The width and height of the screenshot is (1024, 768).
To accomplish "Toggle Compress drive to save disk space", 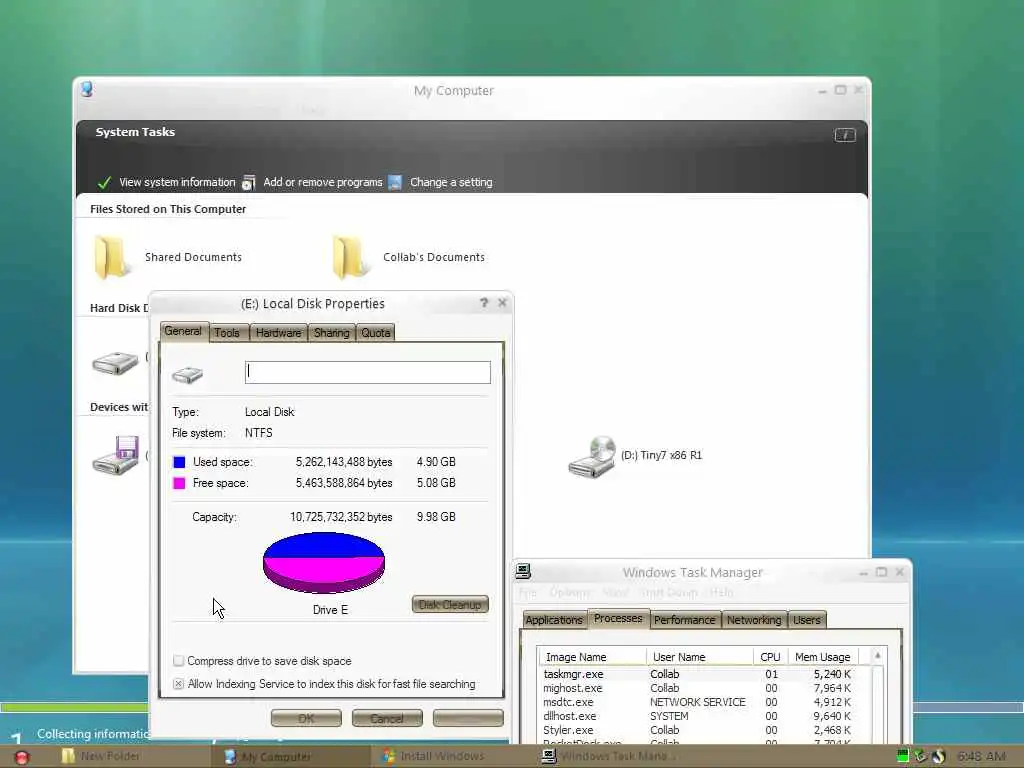I will tap(178, 661).
